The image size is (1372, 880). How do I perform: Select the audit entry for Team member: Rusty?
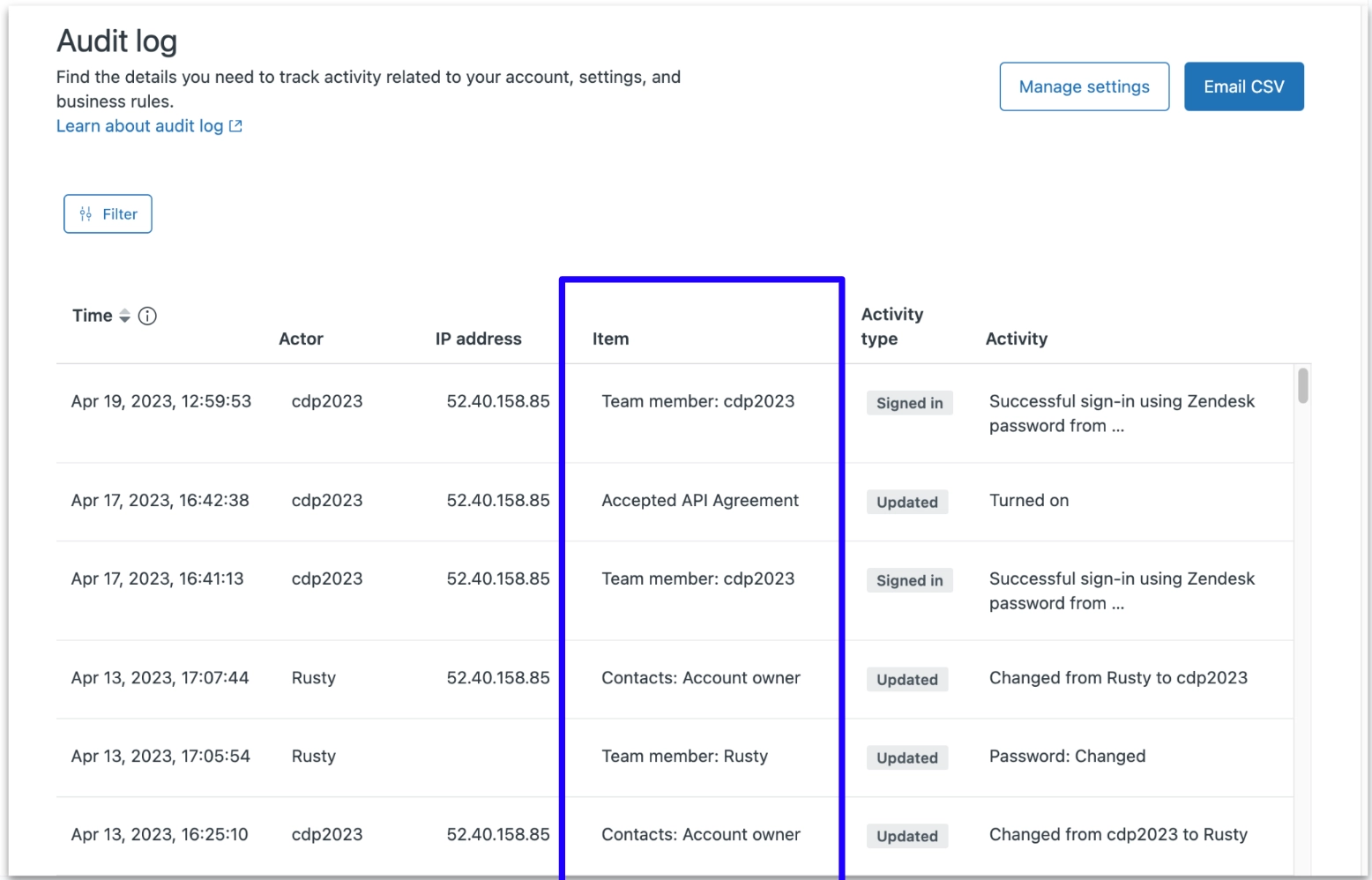coord(685,756)
